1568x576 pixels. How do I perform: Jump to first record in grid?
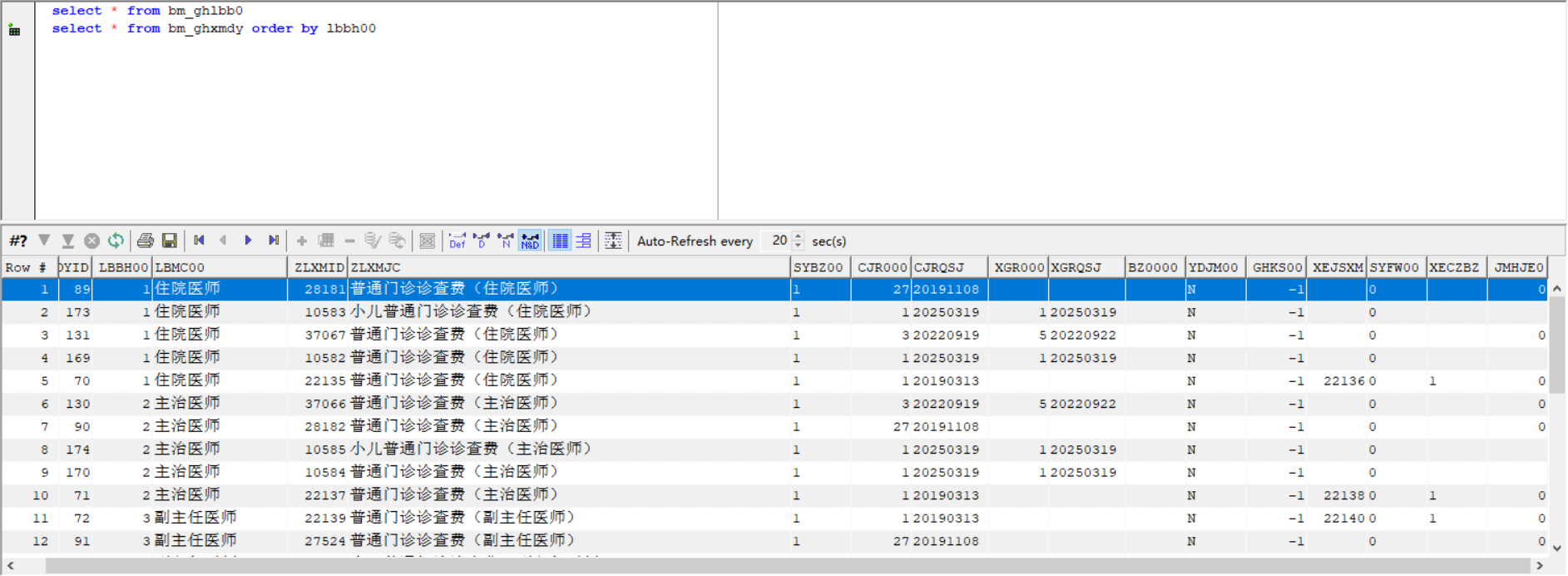click(199, 241)
